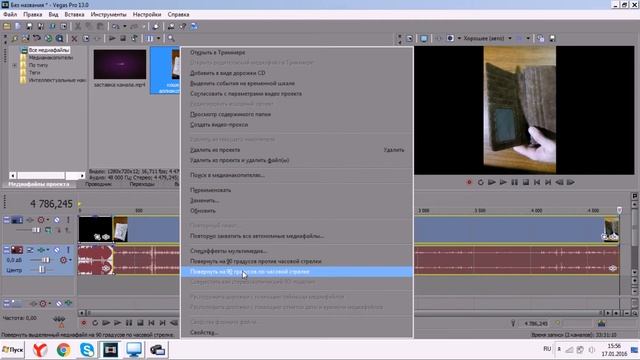
Task: Toggle solo on video track 1
Action: [68, 220]
